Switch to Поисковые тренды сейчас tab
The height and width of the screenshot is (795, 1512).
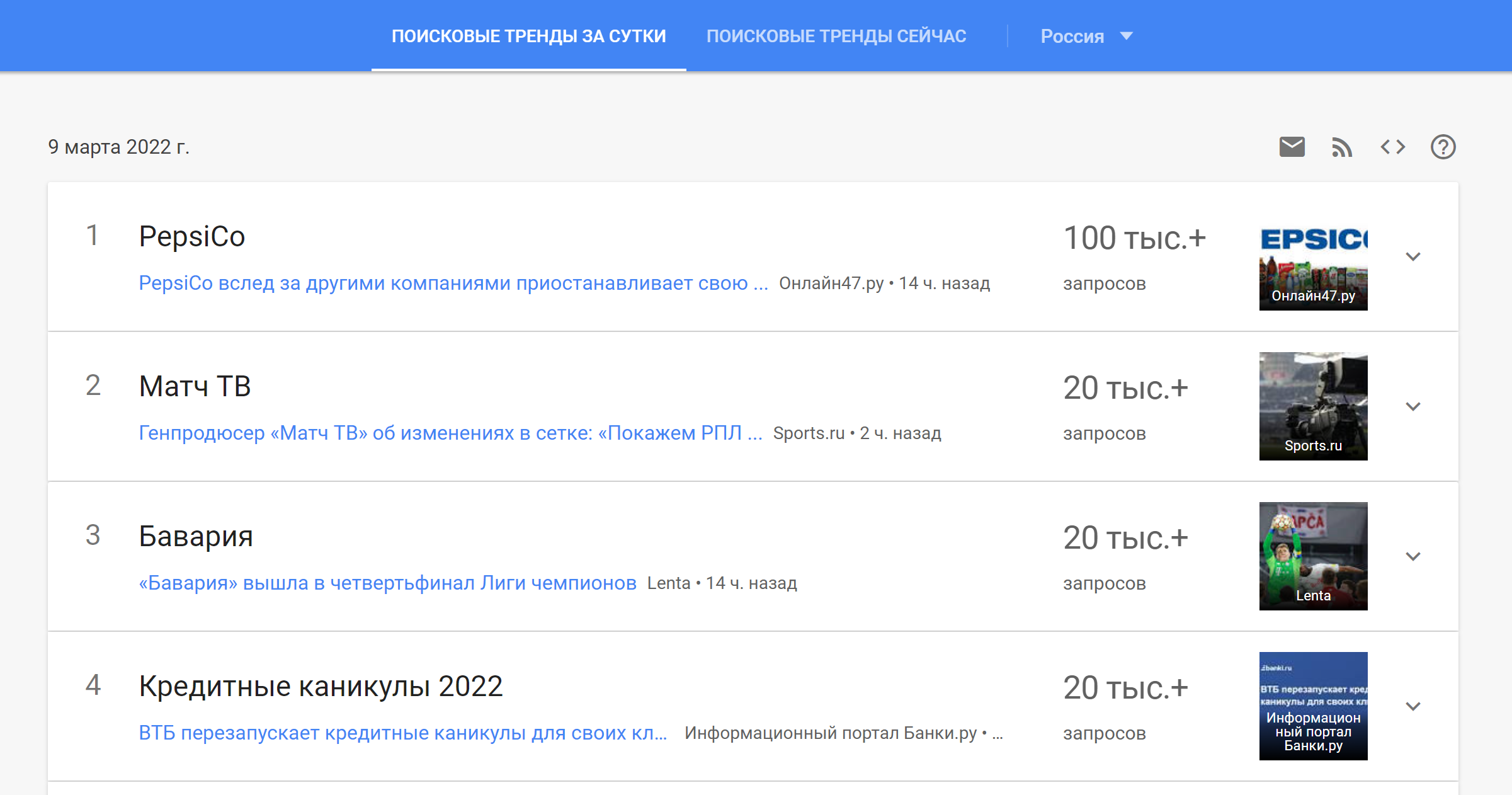point(836,36)
